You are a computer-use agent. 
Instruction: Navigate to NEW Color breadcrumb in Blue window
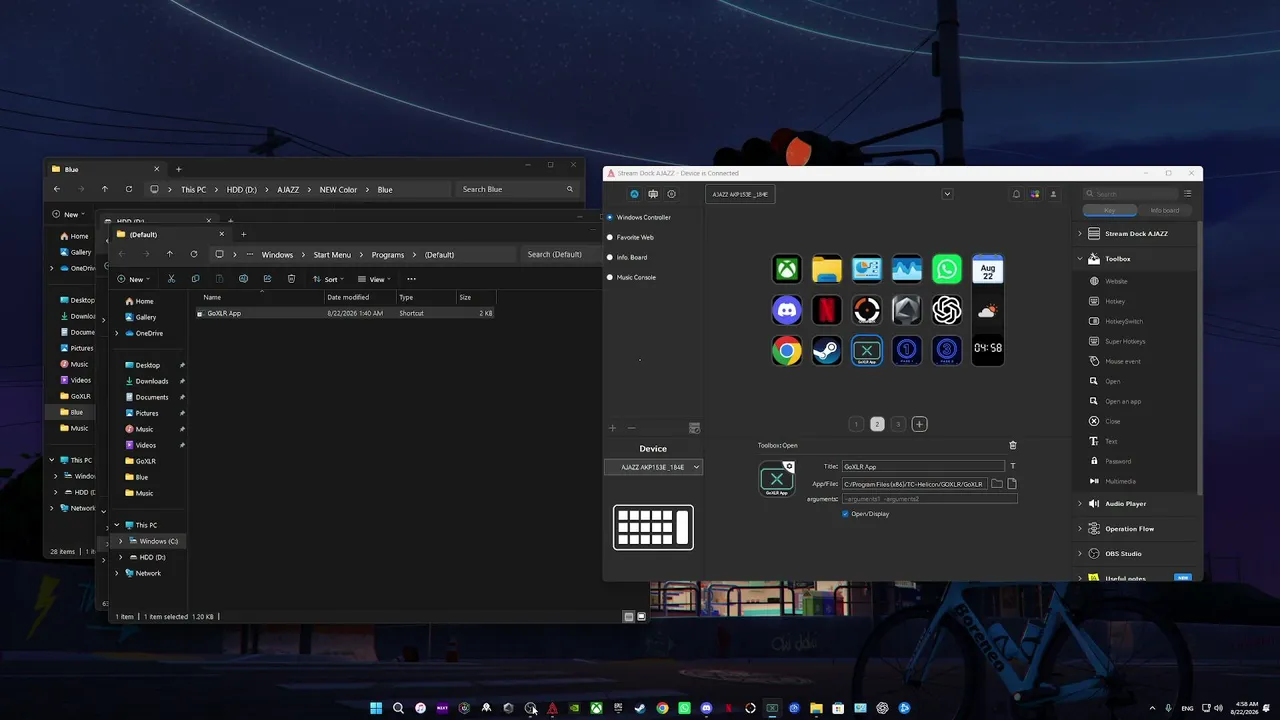(338, 190)
